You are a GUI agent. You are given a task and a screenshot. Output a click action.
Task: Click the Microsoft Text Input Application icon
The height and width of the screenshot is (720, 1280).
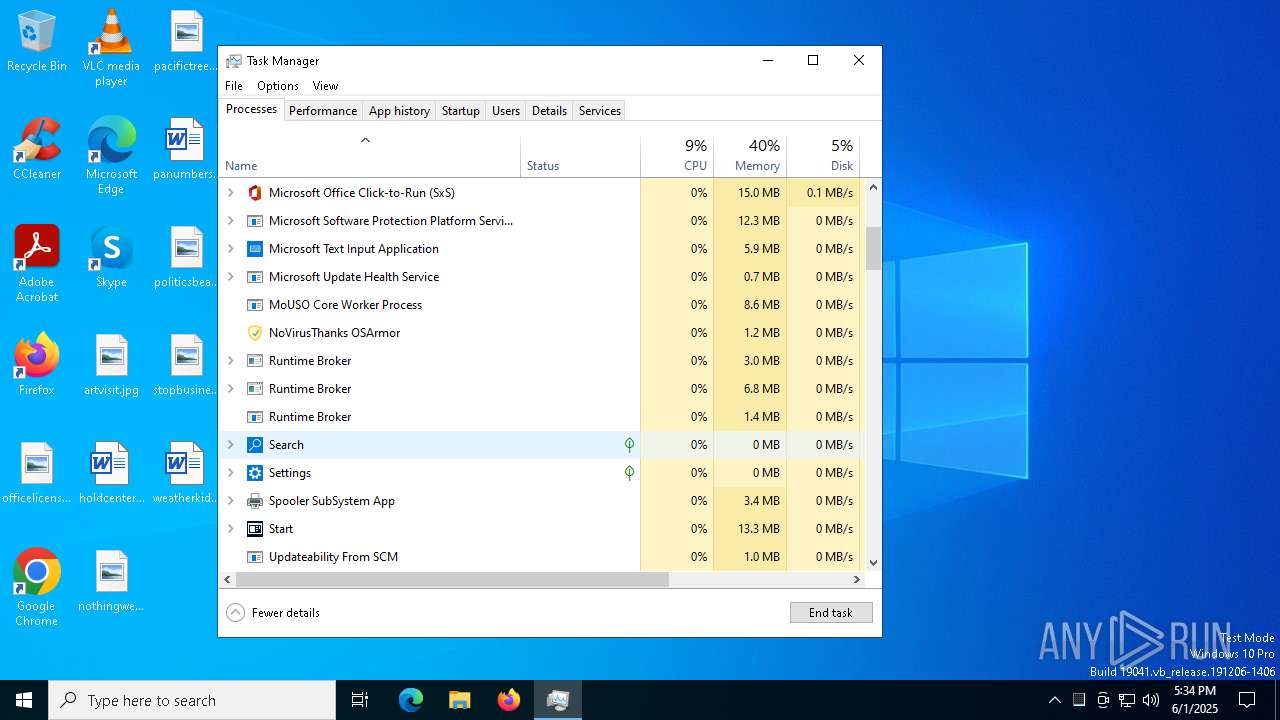click(x=255, y=249)
